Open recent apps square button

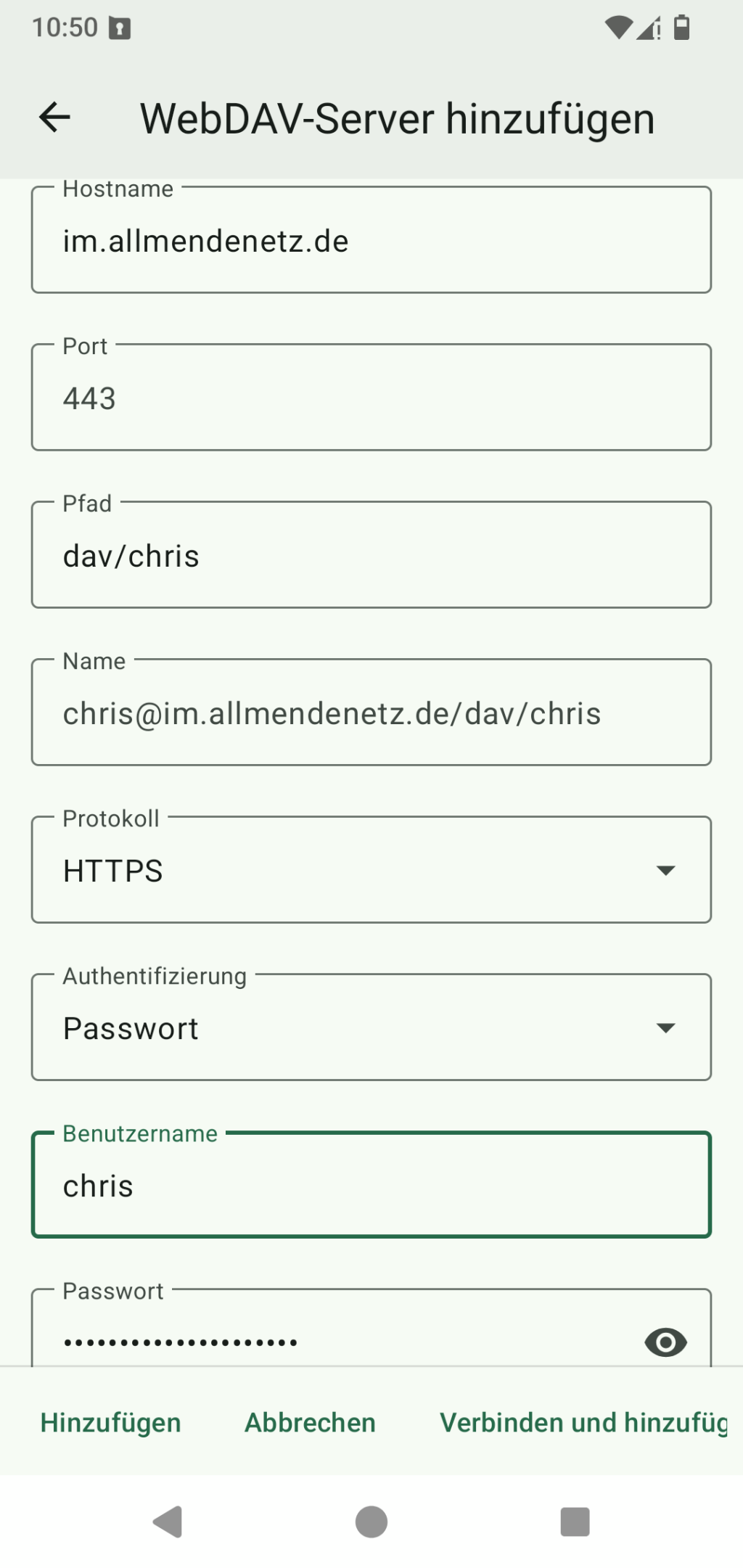(575, 1522)
